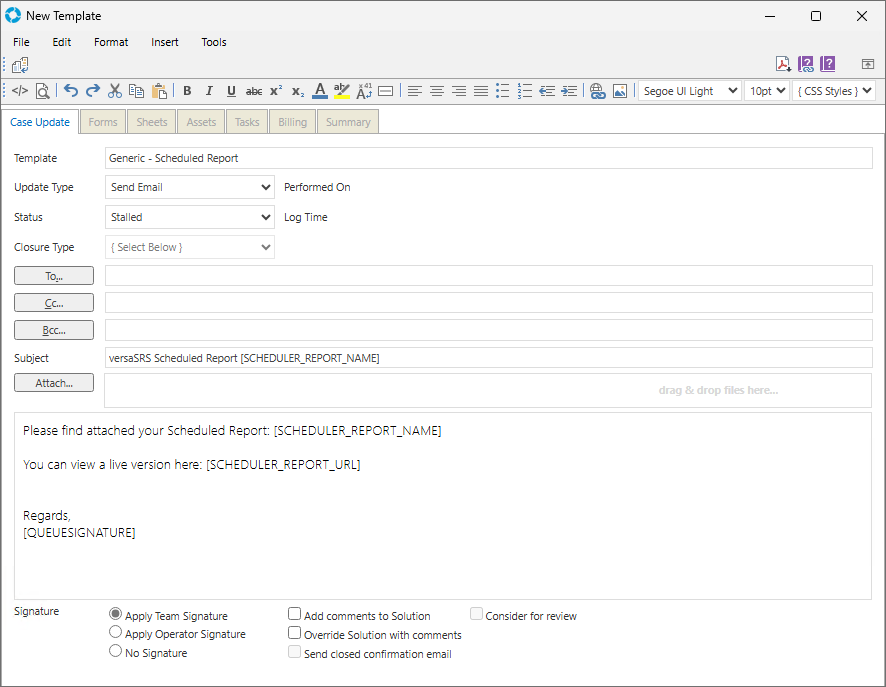Apply strikethrough formatting
This screenshot has height=687, width=886.
[254, 91]
